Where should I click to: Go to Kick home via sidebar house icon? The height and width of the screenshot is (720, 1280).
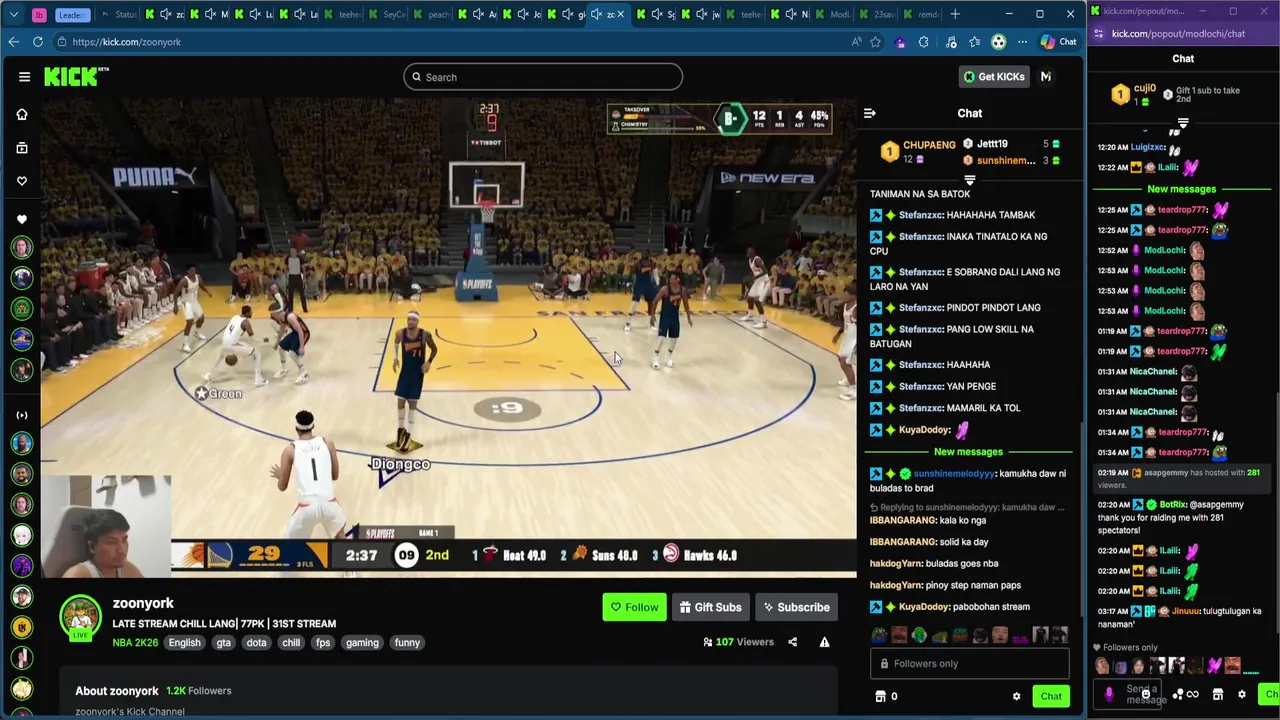click(x=21, y=114)
